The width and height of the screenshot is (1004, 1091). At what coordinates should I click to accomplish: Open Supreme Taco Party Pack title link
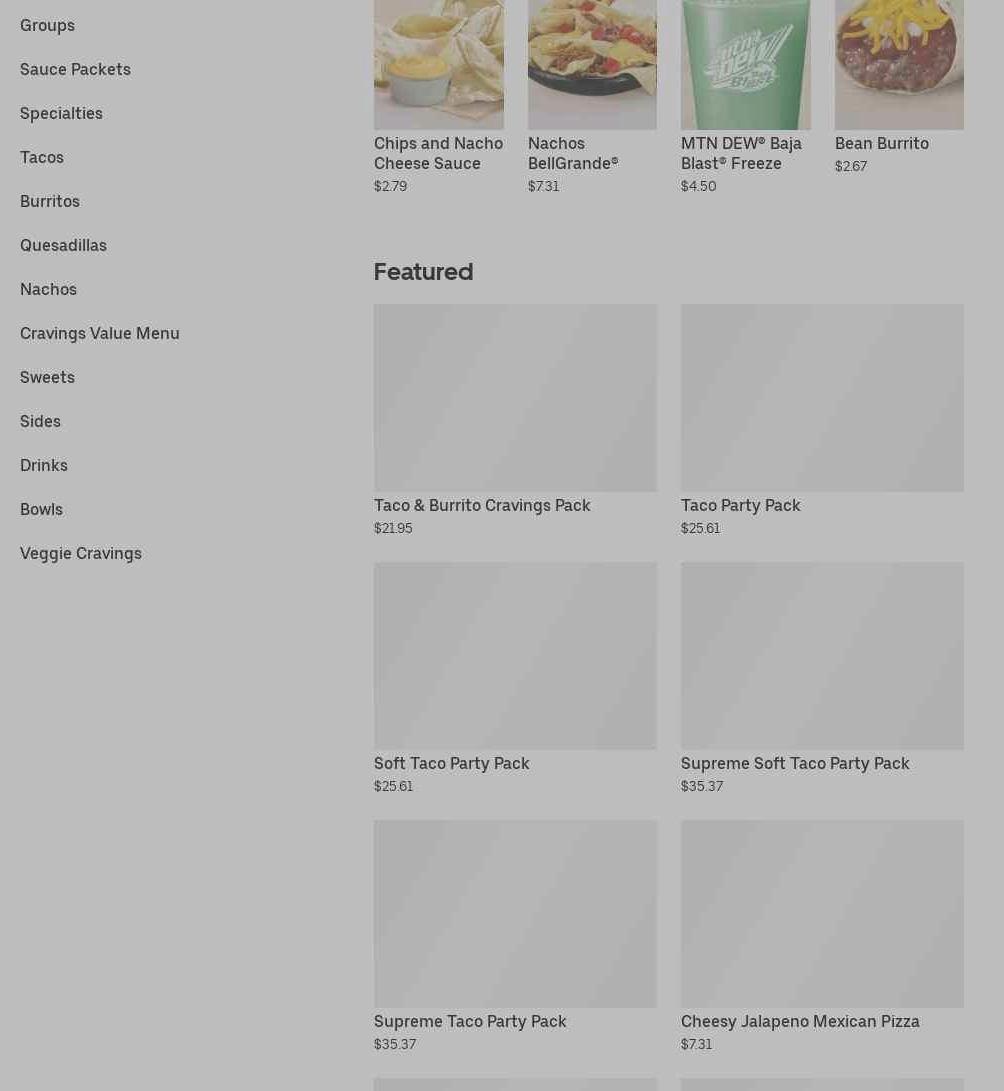point(470,1021)
